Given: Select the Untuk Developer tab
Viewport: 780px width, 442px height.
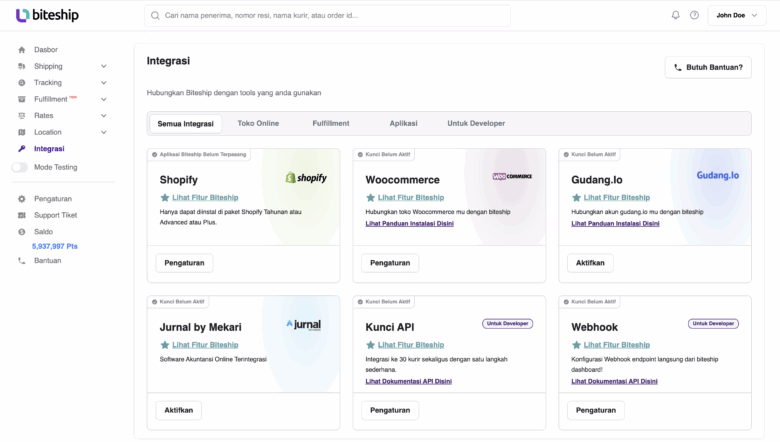Looking at the screenshot, I should pyautogui.click(x=476, y=123).
